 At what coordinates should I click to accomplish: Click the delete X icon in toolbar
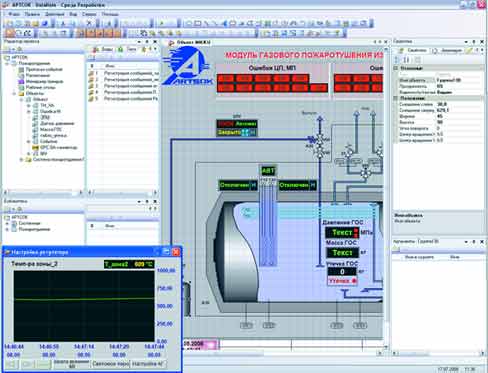click(89, 23)
